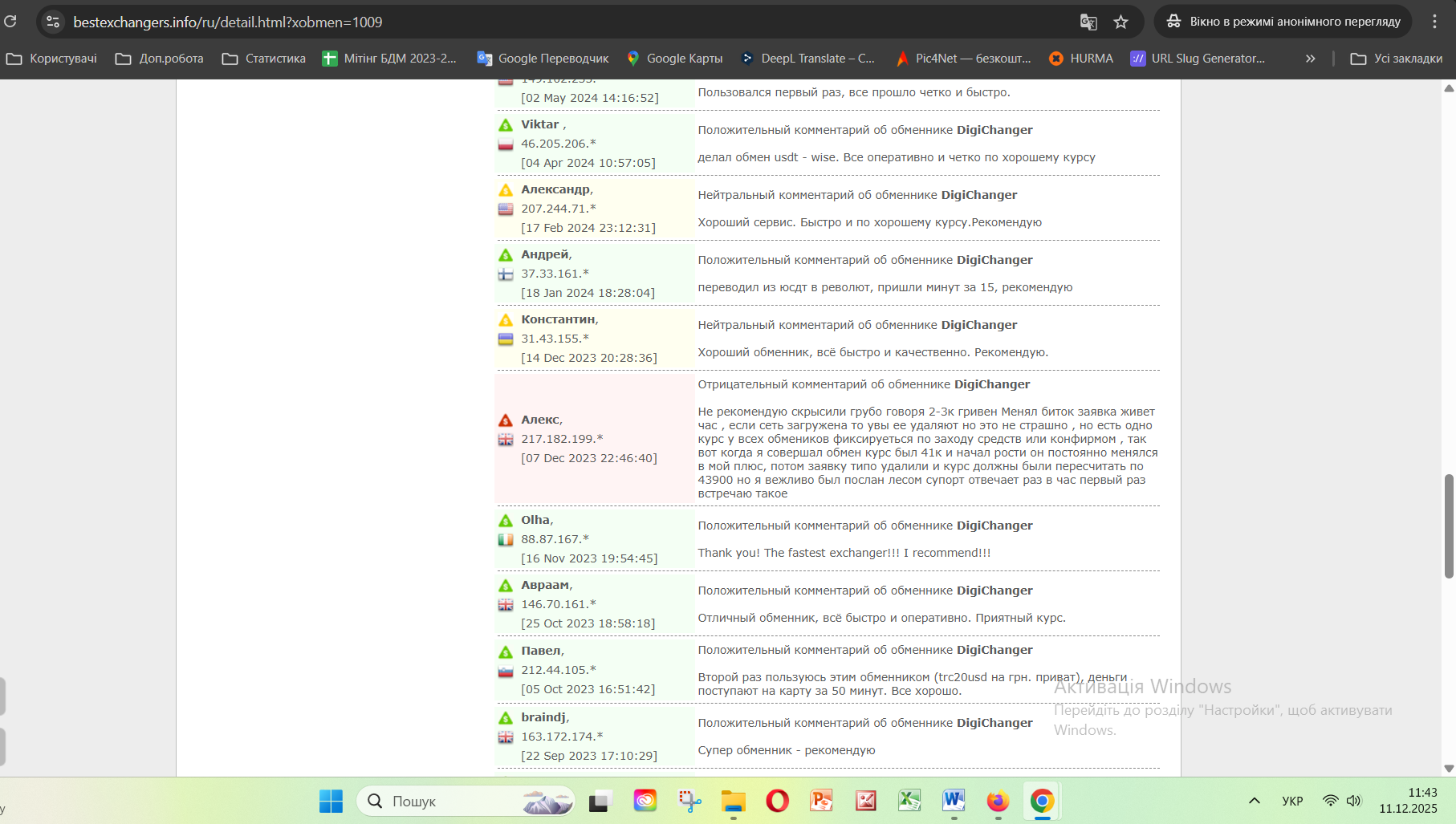Select the comment text 'Супер обменник - рекомендую'

(787, 750)
